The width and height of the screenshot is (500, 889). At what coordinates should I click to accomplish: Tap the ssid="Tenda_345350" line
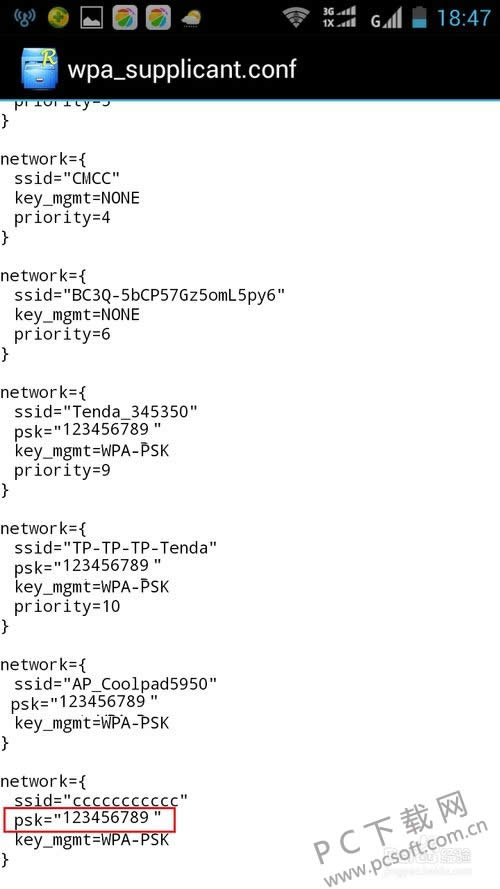point(106,412)
